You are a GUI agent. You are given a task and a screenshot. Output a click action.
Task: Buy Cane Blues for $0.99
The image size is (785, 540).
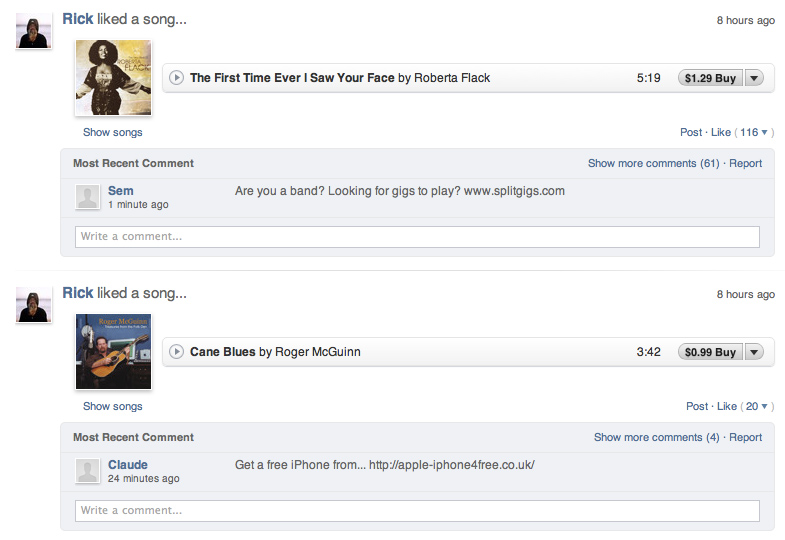(x=711, y=352)
